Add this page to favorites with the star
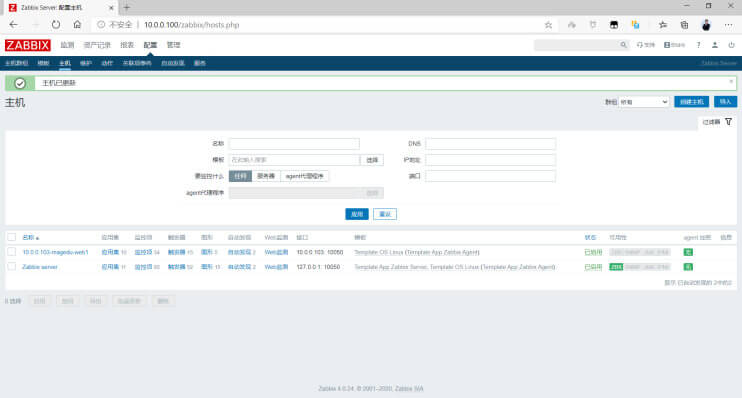Image resolution: width=742 pixels, height=398 pixels. pyautogui.click(x=548, y=25)
